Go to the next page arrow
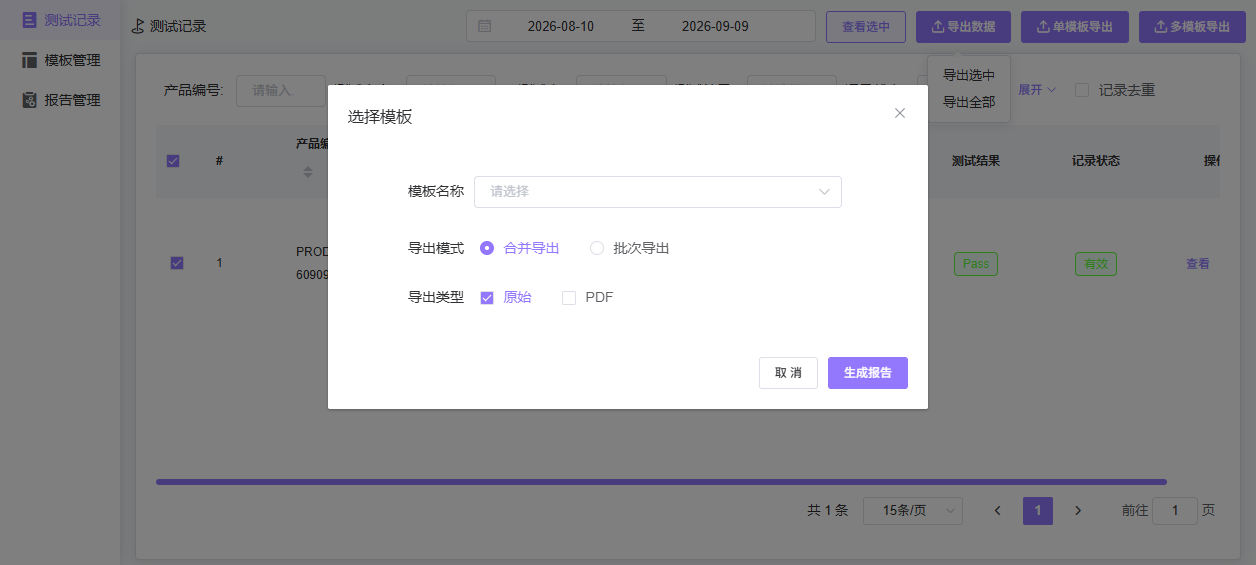The image size is (1256, 565). (1078, 511)
